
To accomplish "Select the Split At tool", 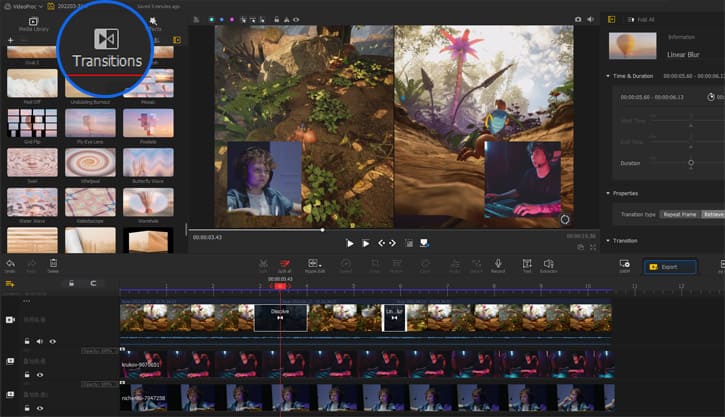I will [x=284, y=263].
